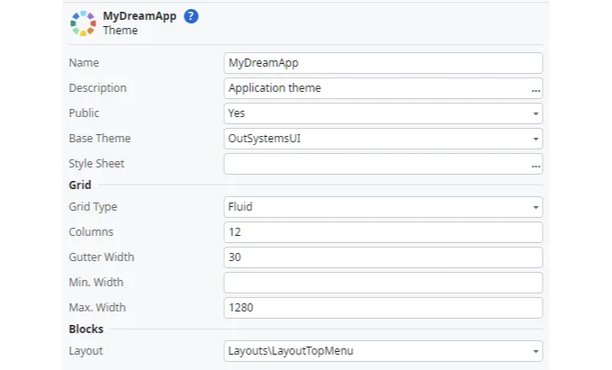
Task: Select the Public value Yes
Action: click(x=237, y=113)
